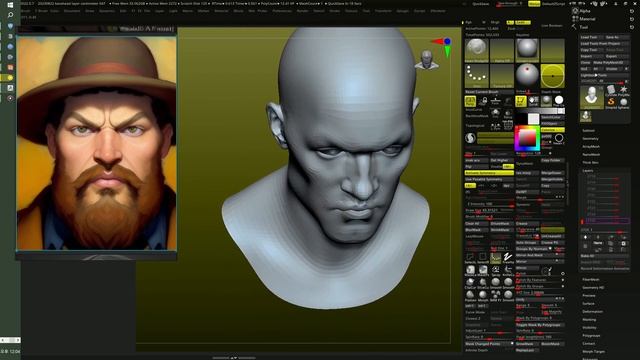This screenshot has height=360, width=640.
Task: Pick a hue in the color picker square
Action: [x=527, y=138]
